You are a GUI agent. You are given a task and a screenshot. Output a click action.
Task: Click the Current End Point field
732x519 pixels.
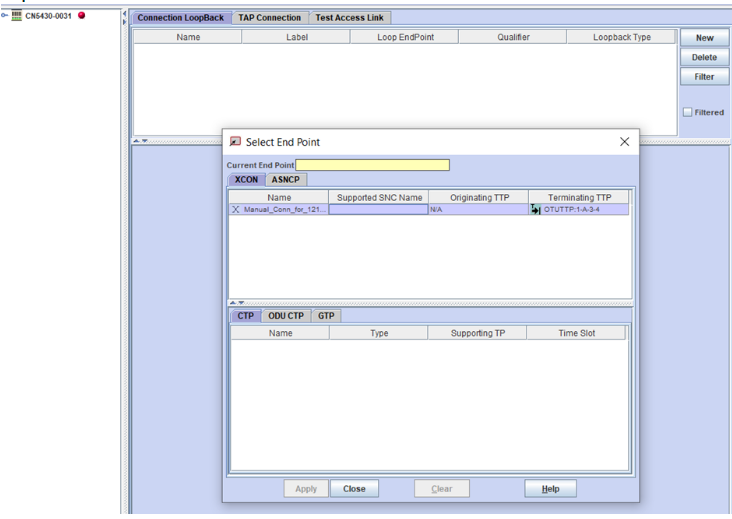click(372, 165)
